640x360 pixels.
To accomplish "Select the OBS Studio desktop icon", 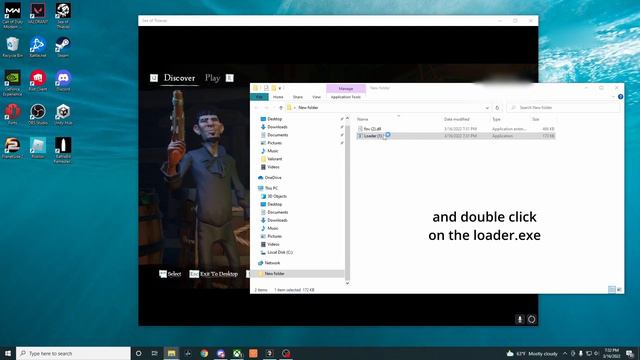I will [x=38, y=114].
